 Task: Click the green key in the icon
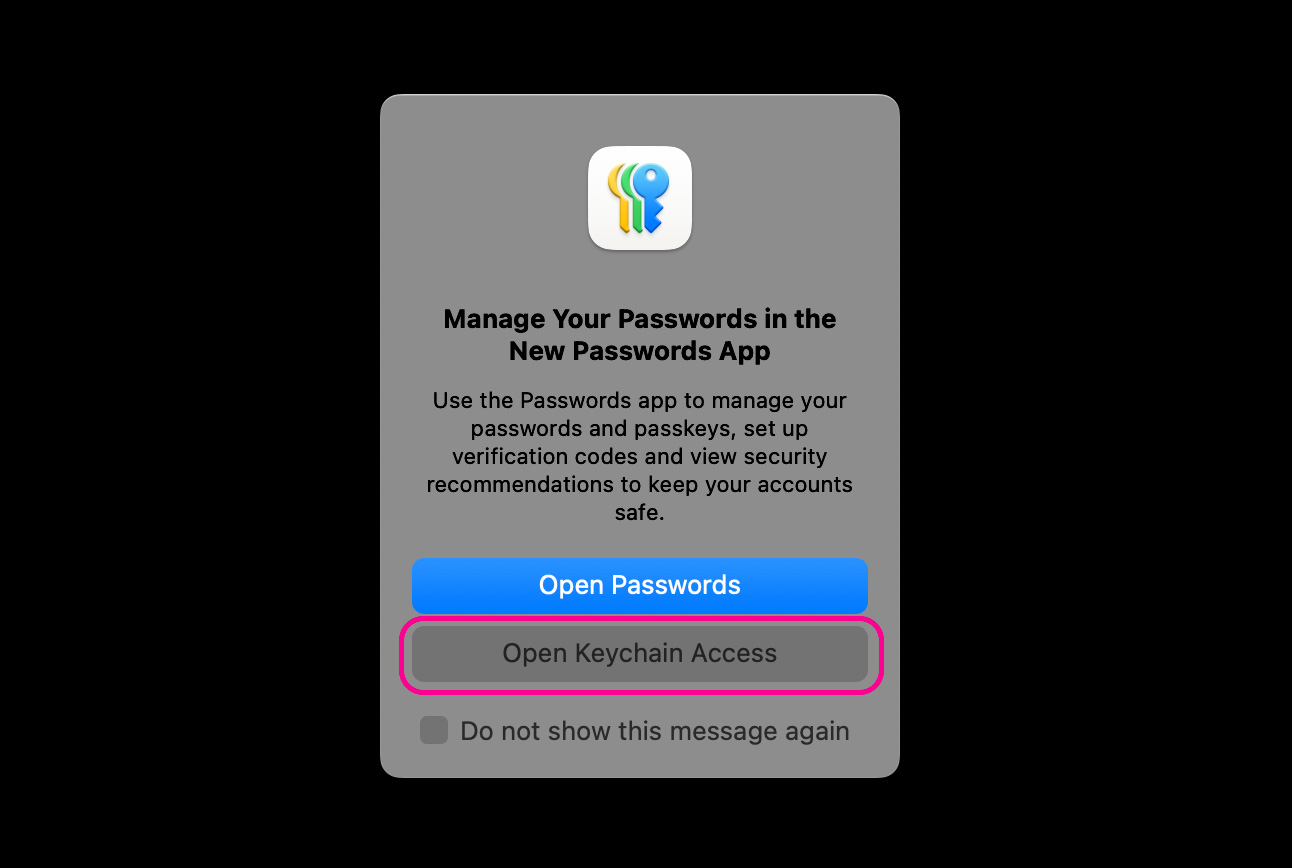click(631, 199)
